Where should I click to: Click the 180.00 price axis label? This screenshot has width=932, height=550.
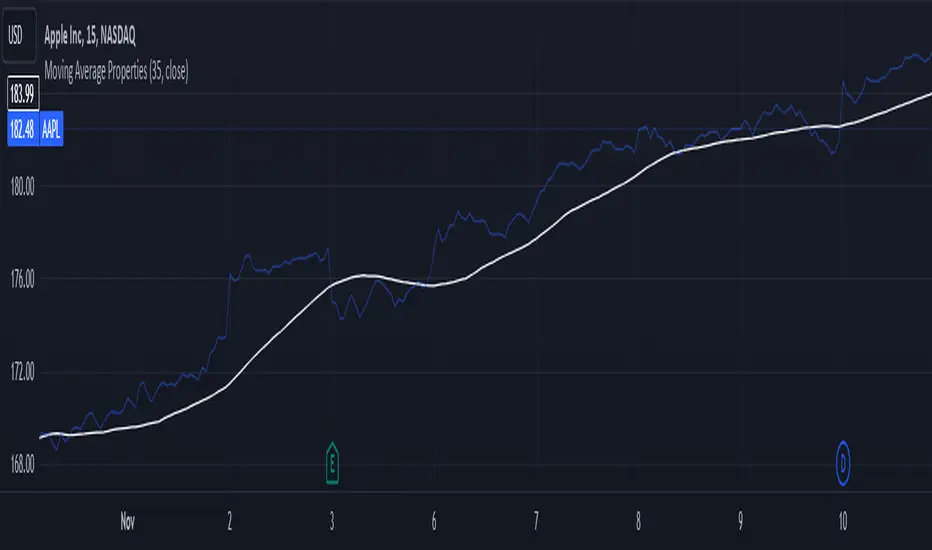tap(23, 187)
